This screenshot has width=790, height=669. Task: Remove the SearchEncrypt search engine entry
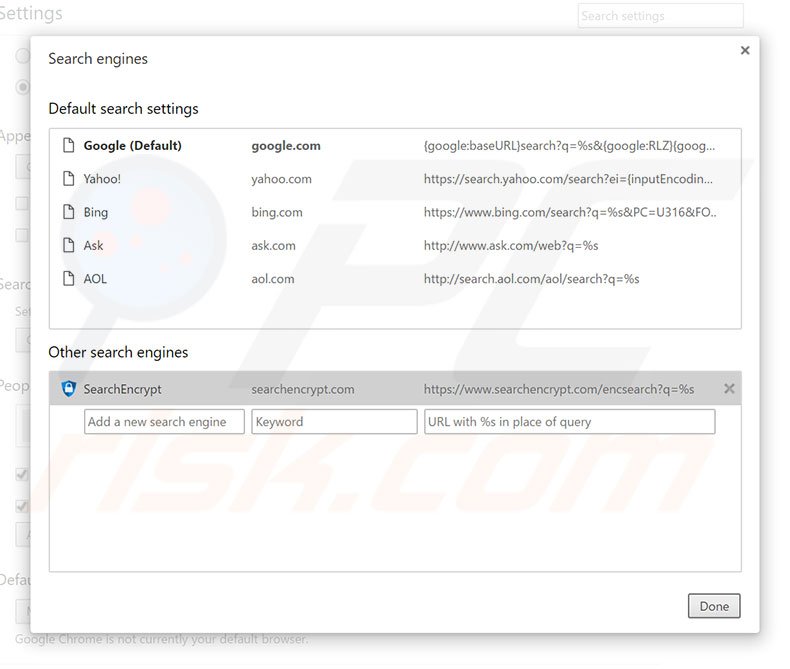pos(729,388)
